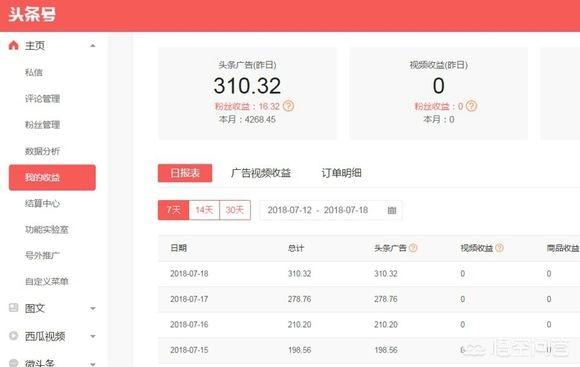Click the 西瓜视频 play icon
580x367 pixels.
[14, 336]
